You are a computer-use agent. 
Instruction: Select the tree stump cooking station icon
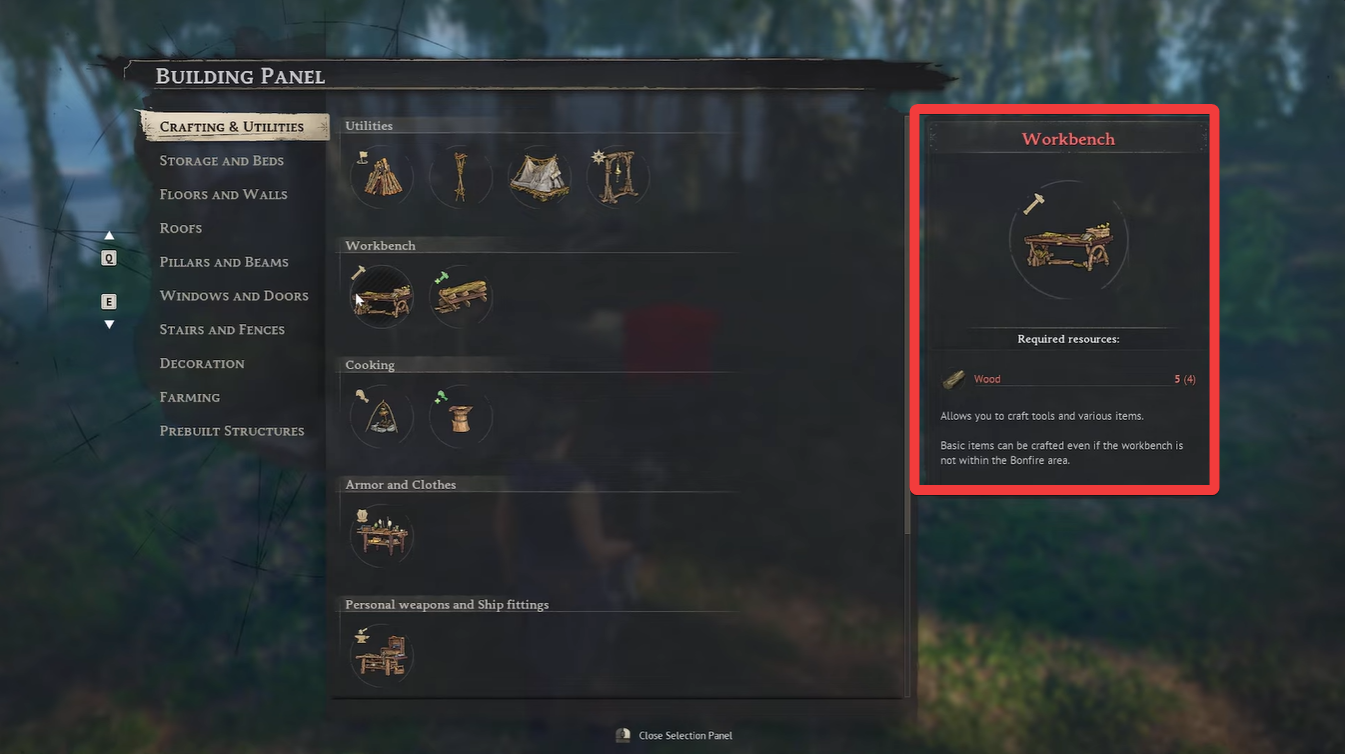coord(460,416)
